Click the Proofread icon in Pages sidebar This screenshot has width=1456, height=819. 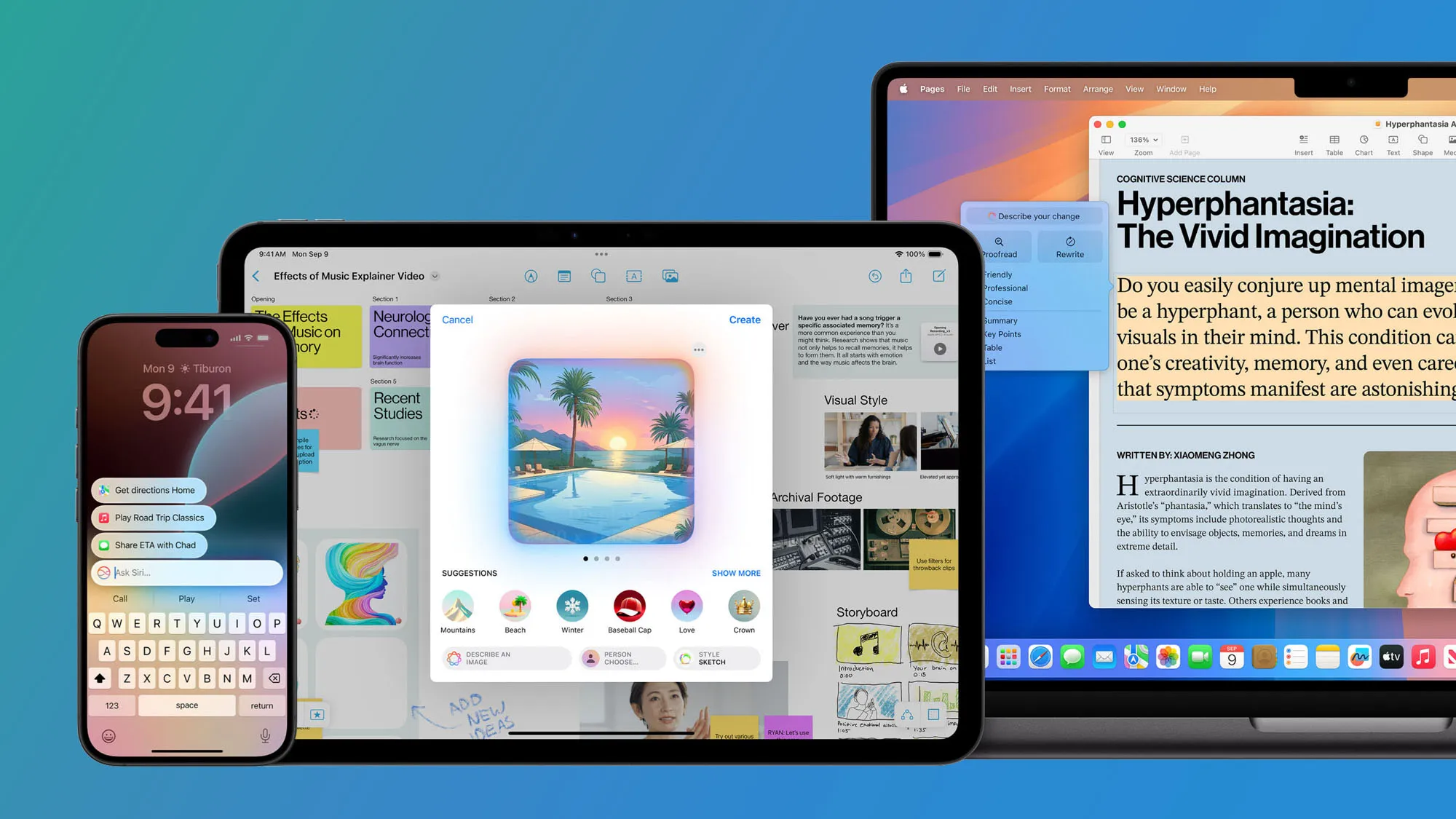pos(999,246)
